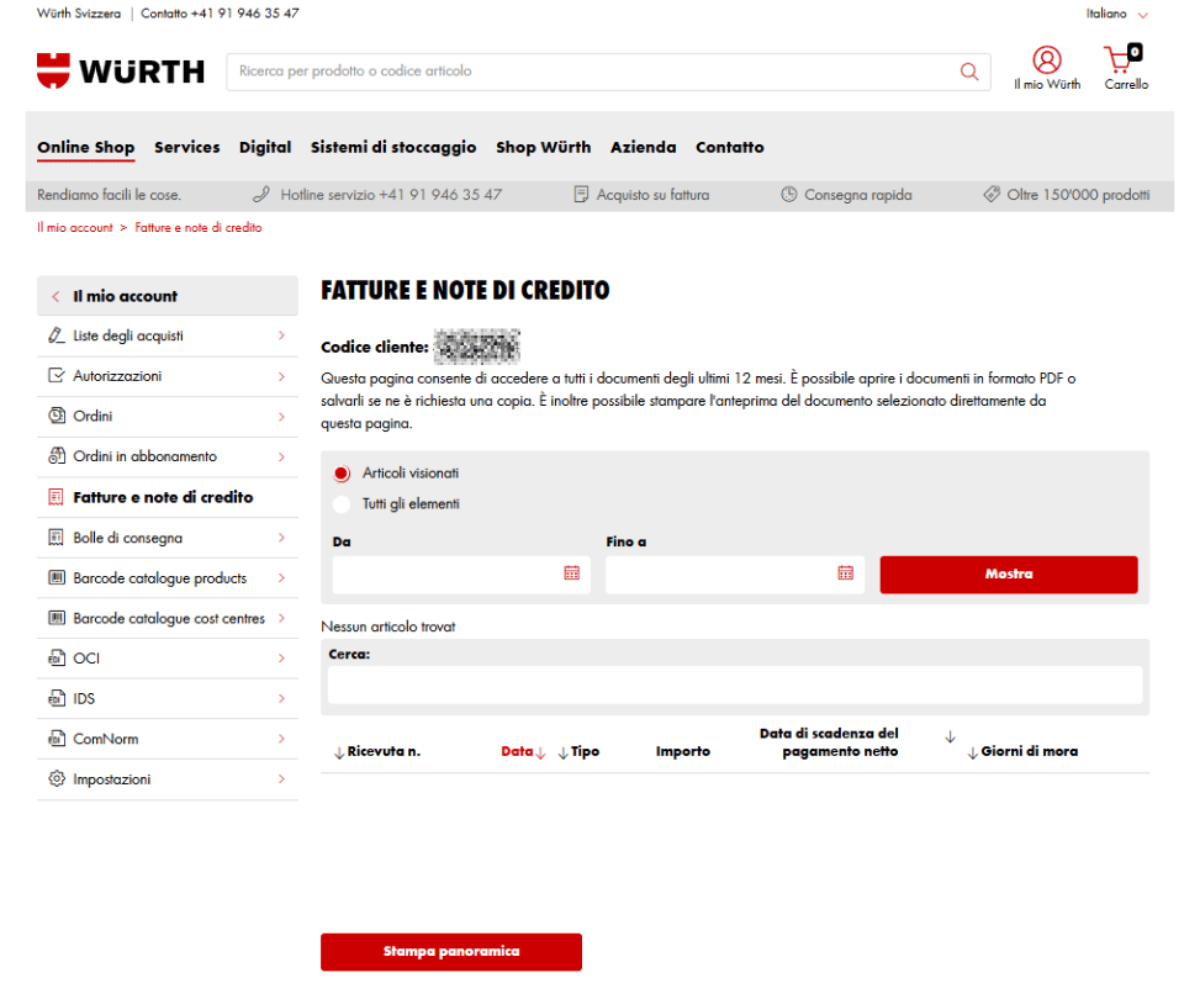1200x983 pixels.
Task: Select the Articoli visionati radio button
Action: [x=342, y=473]
